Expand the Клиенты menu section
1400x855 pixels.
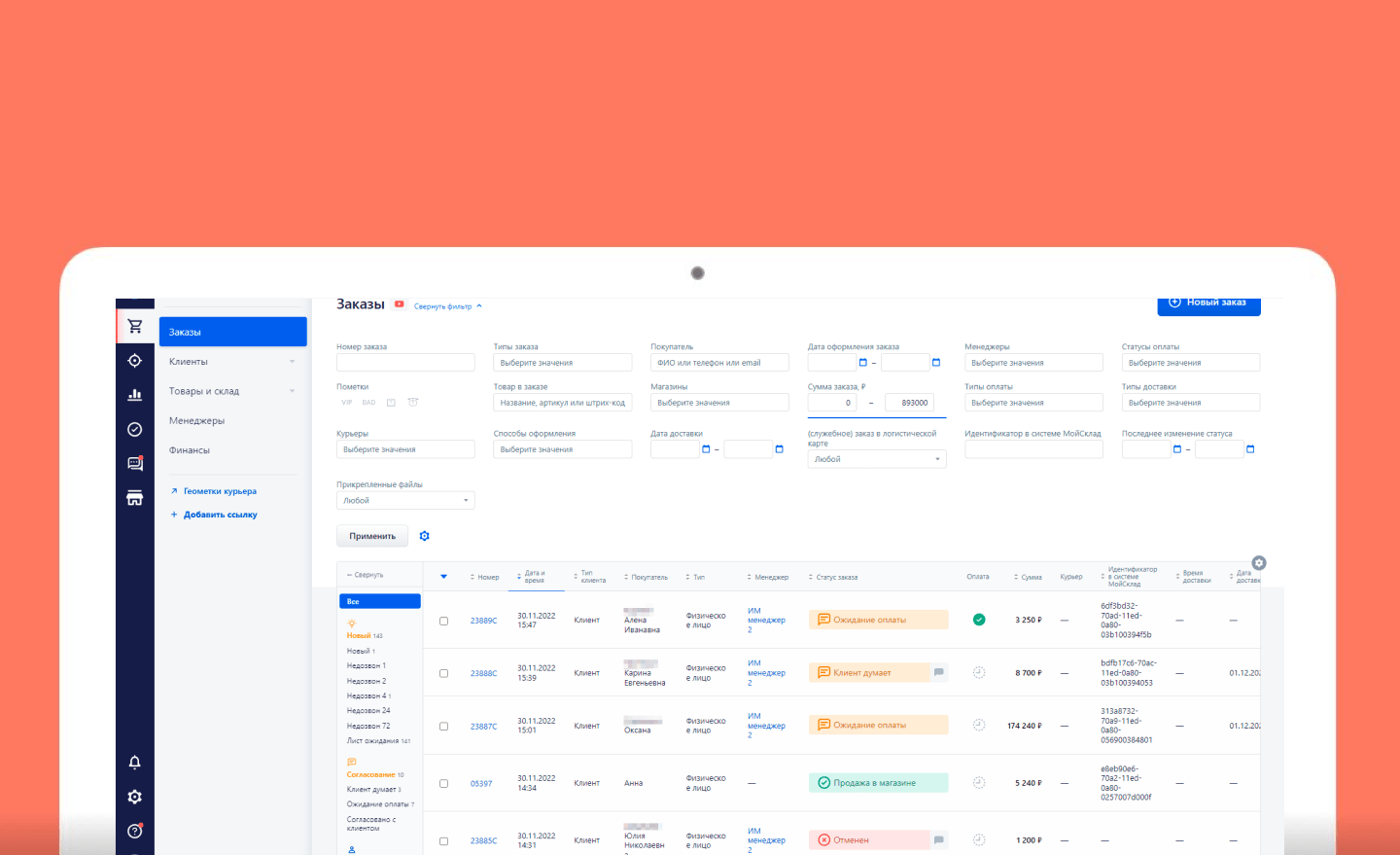pyautogui.click(x=232, y=362)
